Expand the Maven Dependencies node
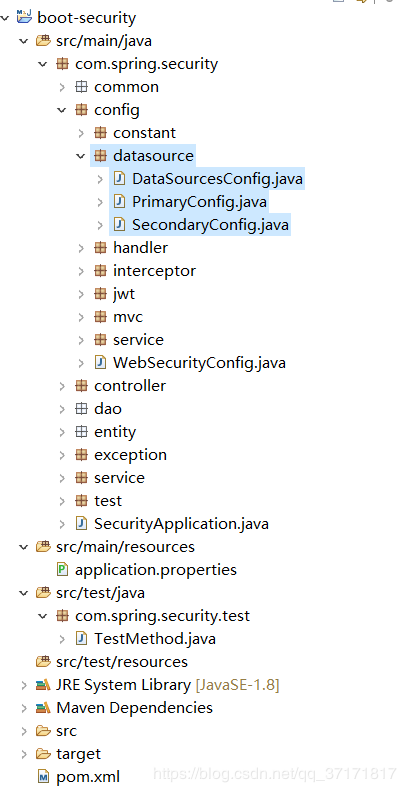The image size is (406, 792). point(24,708)
